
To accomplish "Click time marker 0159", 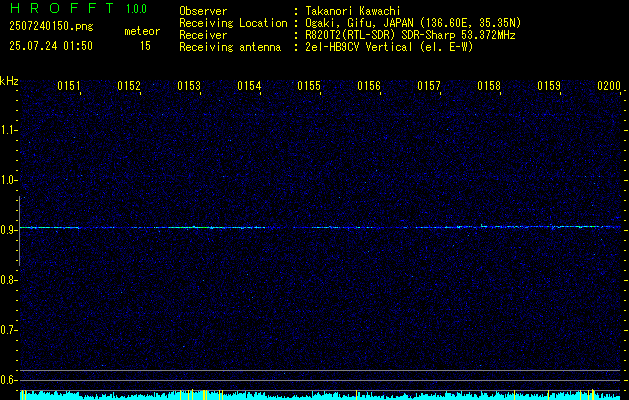I will tap(548, 86).
